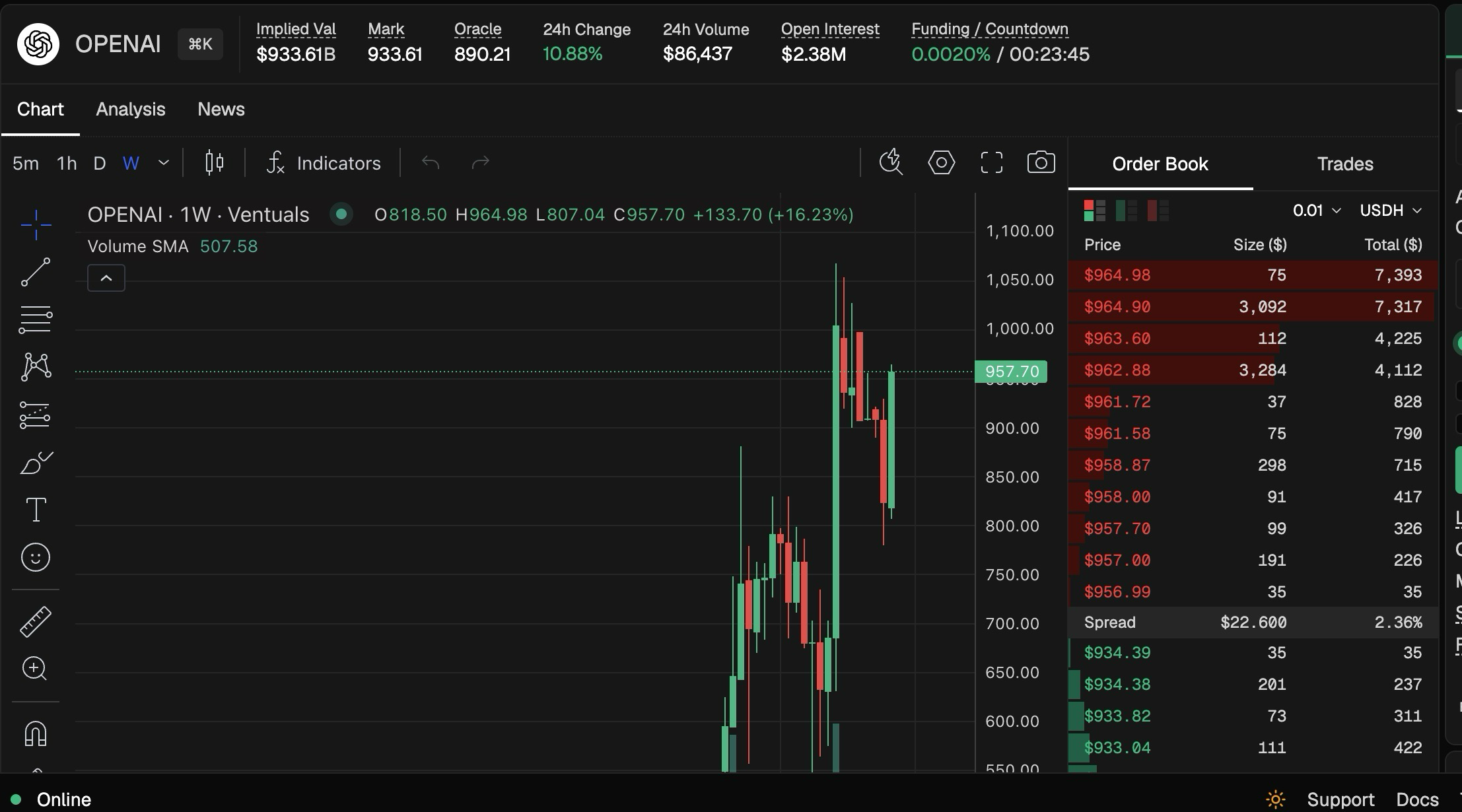Toggle the light theme sun icon

click(1275, 799)
